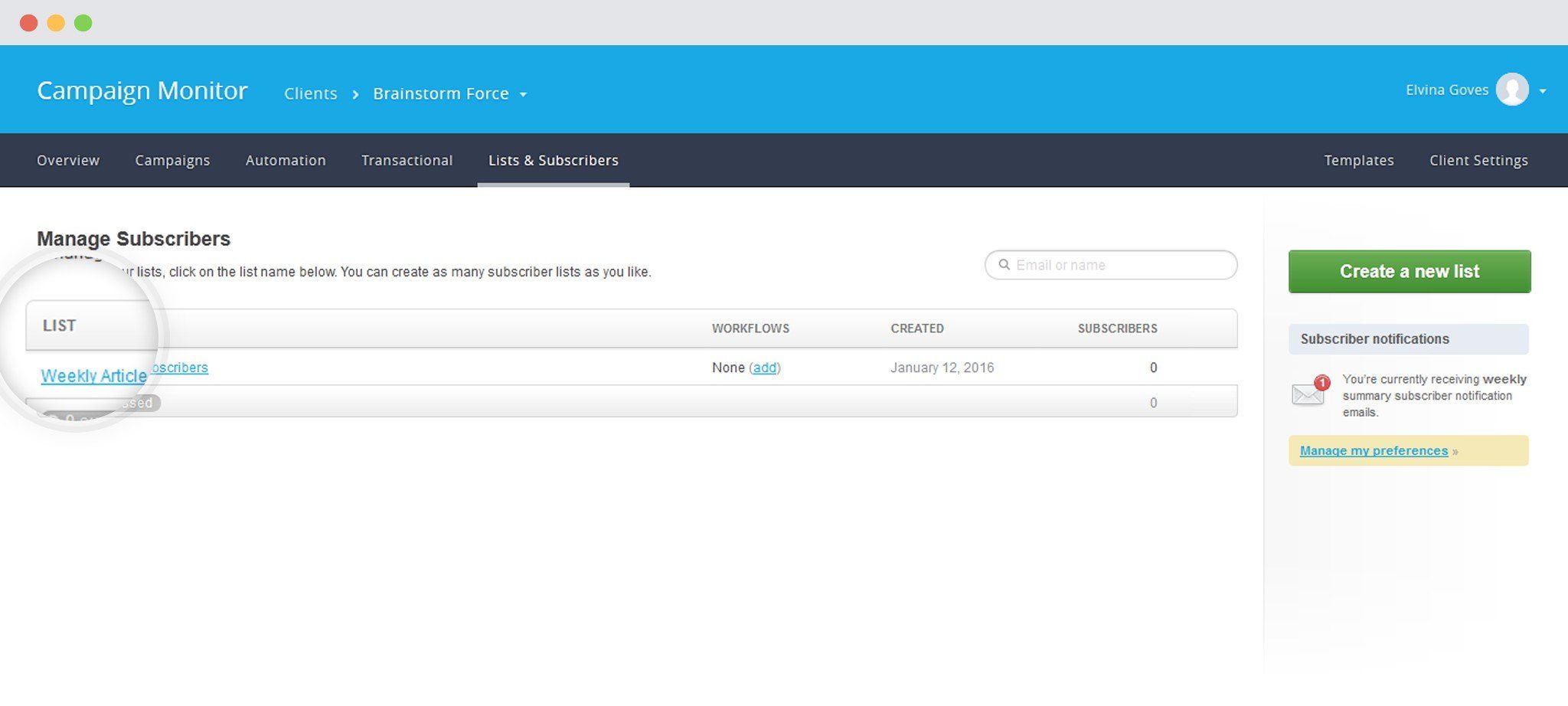
Task: Open Client Settings
Action: pos(1478,160)
